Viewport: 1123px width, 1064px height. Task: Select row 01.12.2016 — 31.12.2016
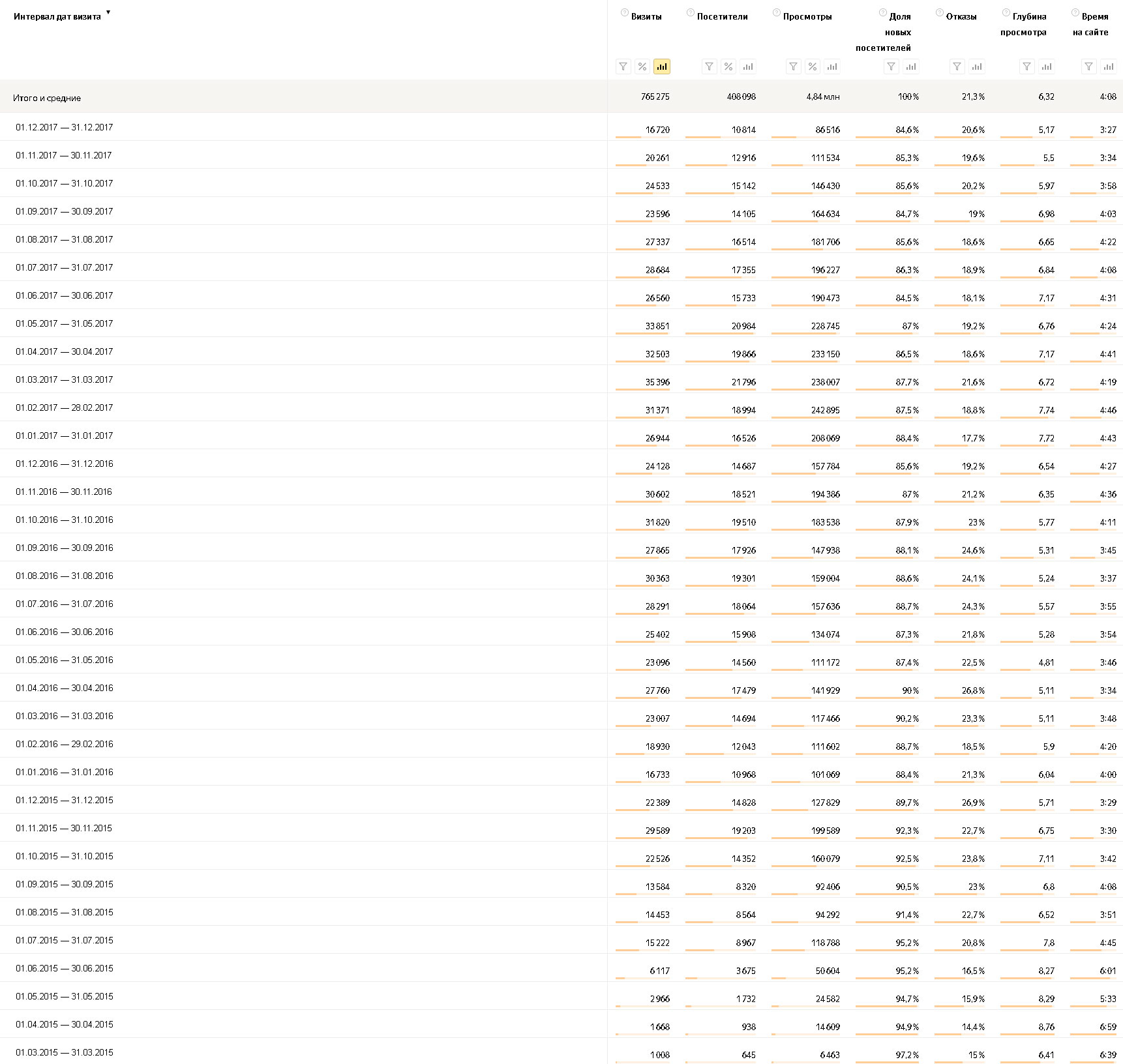click(65, 464)
